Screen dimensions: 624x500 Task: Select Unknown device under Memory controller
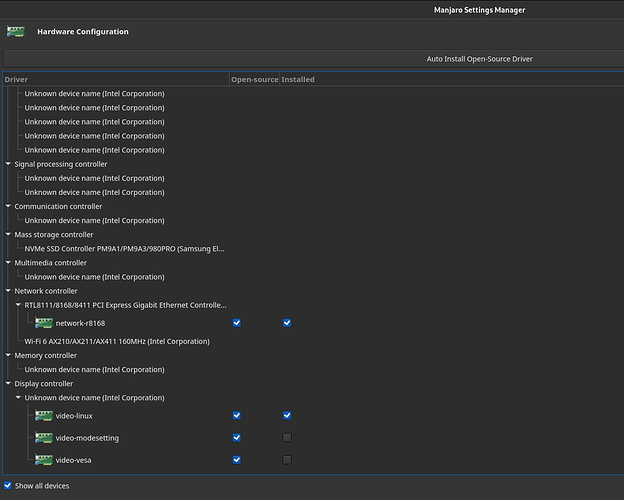[x=94, y=370]
